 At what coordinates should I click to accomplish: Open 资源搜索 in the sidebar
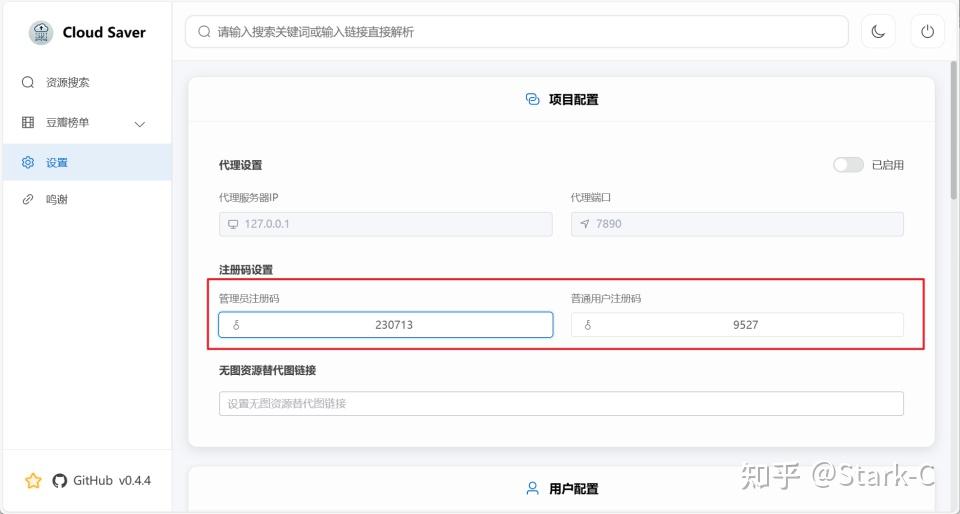(x=87, y=83)
